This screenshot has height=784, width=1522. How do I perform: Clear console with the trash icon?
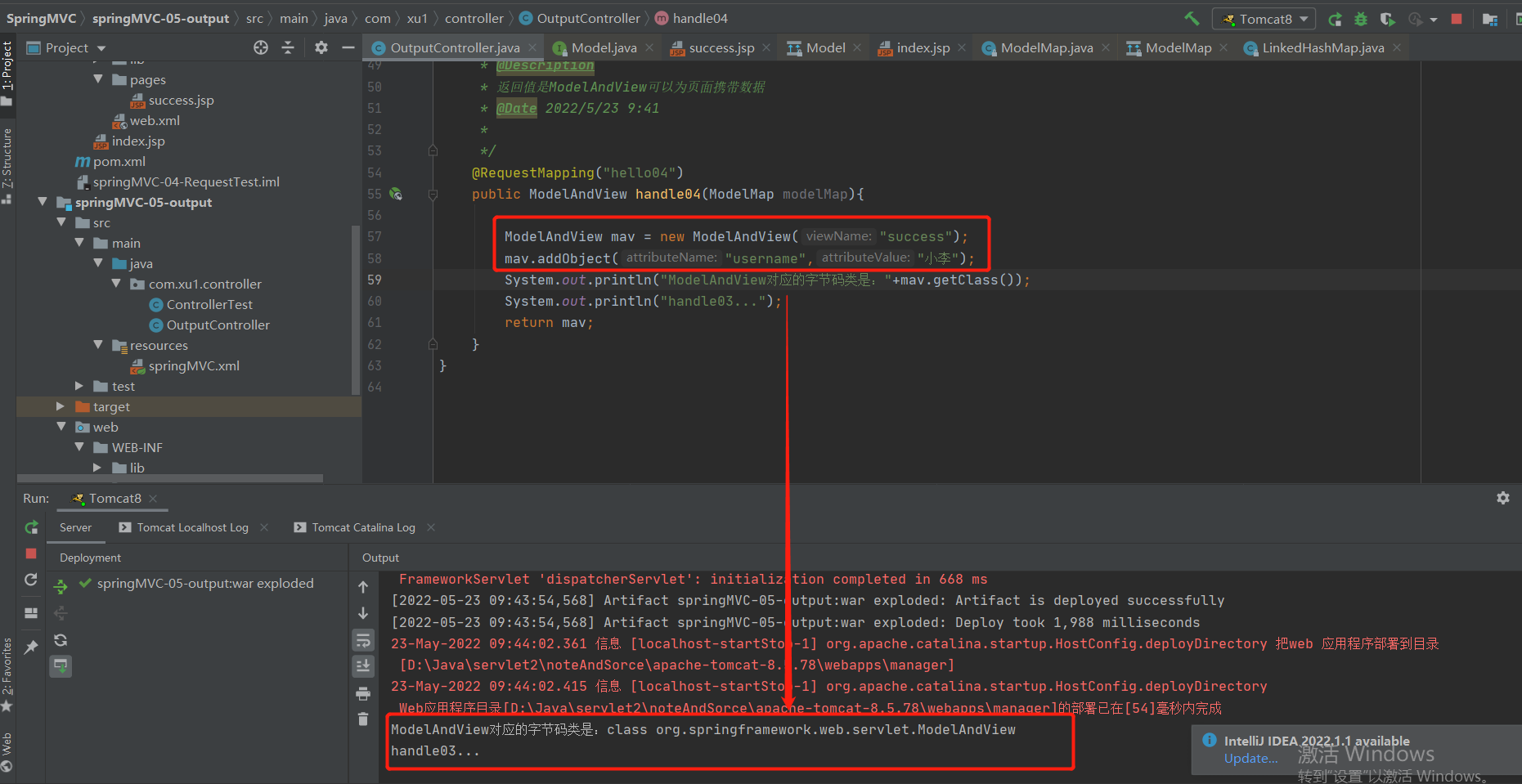pos(363,719)
